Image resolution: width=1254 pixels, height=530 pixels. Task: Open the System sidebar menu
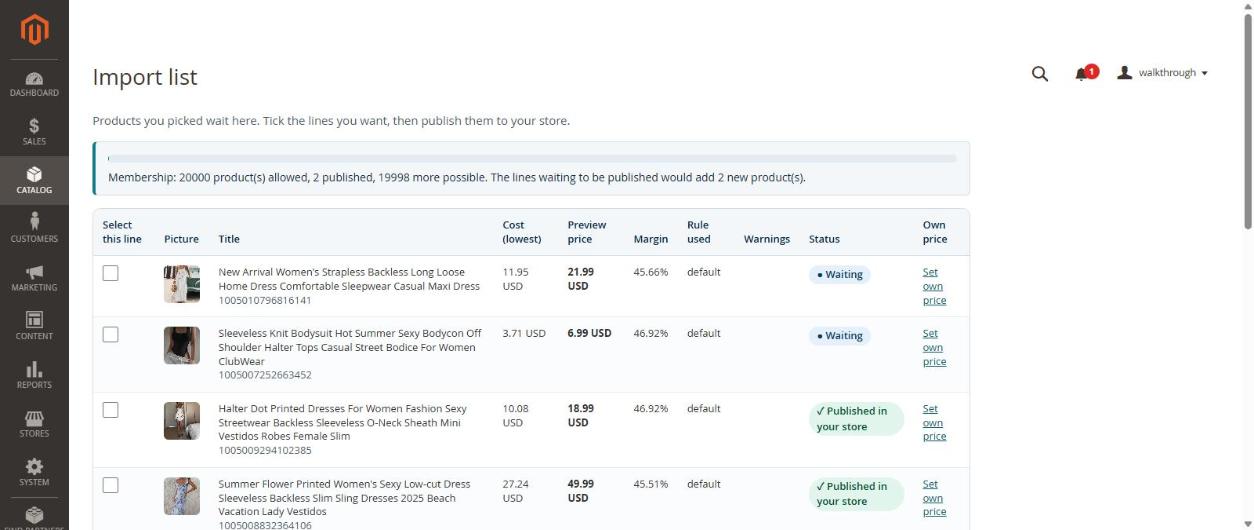pyautogui.click(x=34, y=472)
